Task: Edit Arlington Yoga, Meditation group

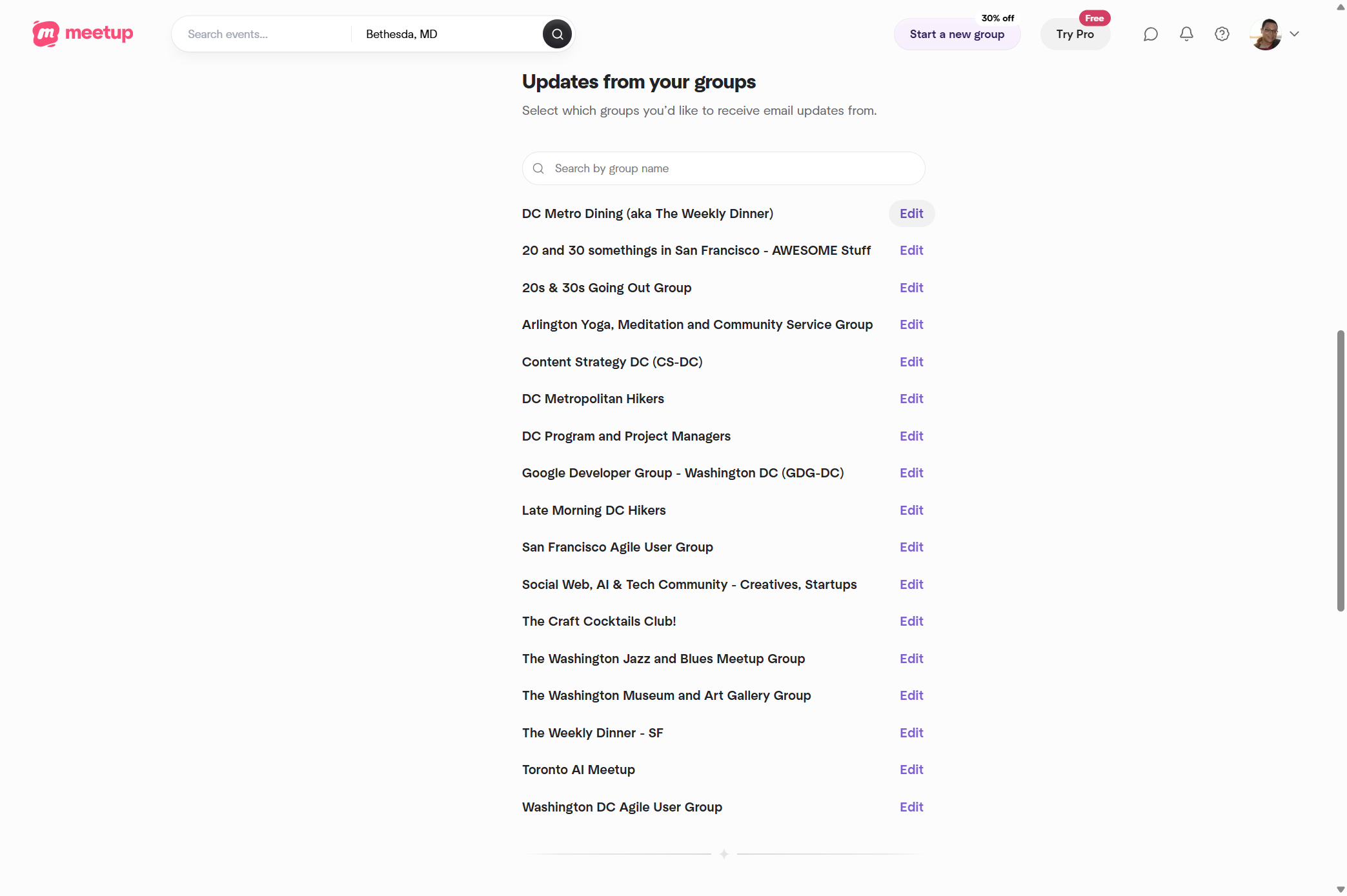Action: [911, 324]
